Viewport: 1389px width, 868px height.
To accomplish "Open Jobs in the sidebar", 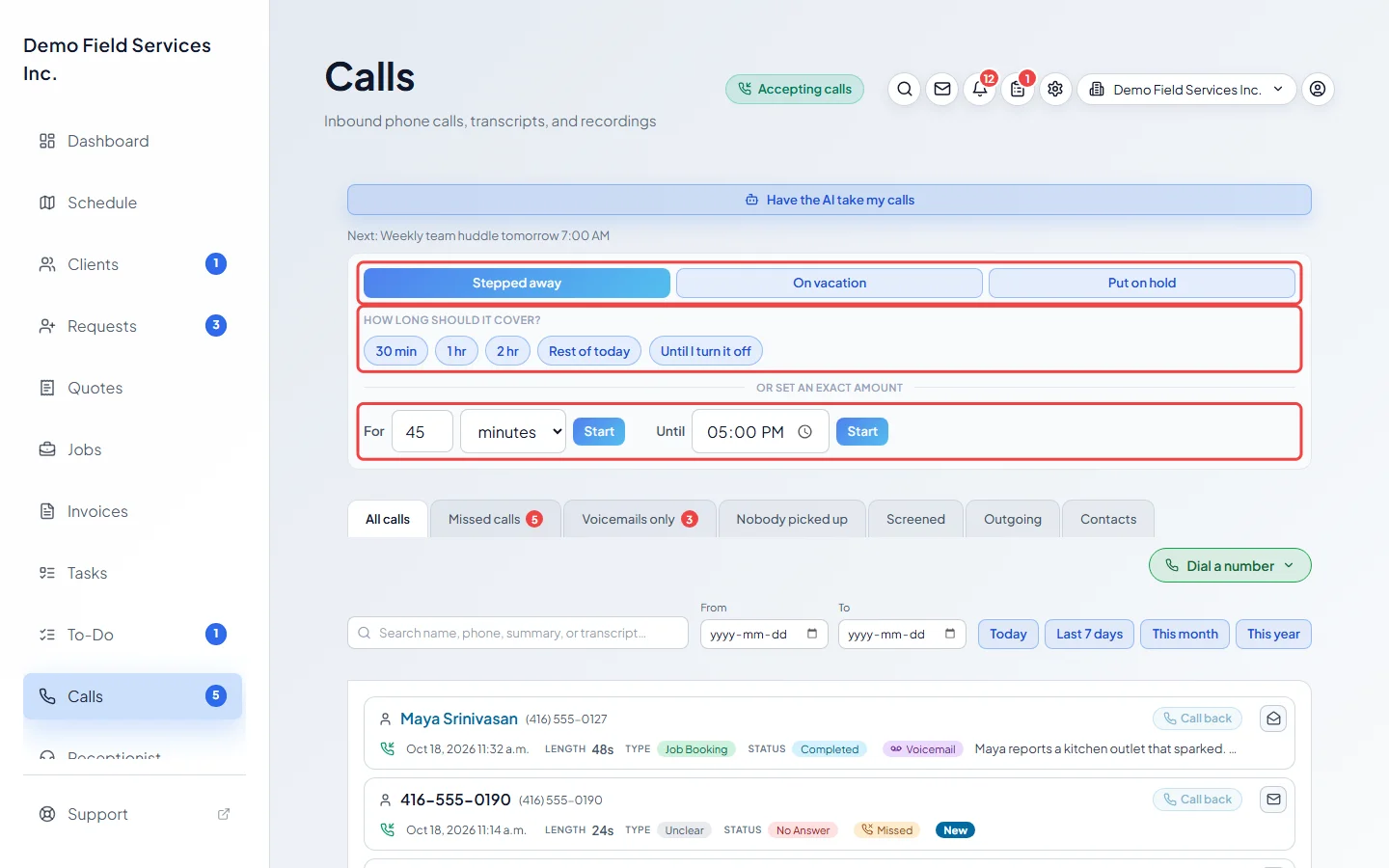I will [x=133, y=449].
